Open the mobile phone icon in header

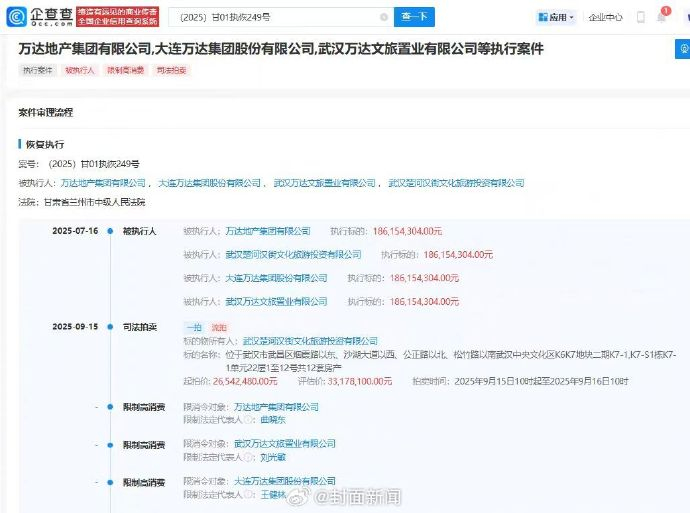pyautogui.click(x=641, y=17)
